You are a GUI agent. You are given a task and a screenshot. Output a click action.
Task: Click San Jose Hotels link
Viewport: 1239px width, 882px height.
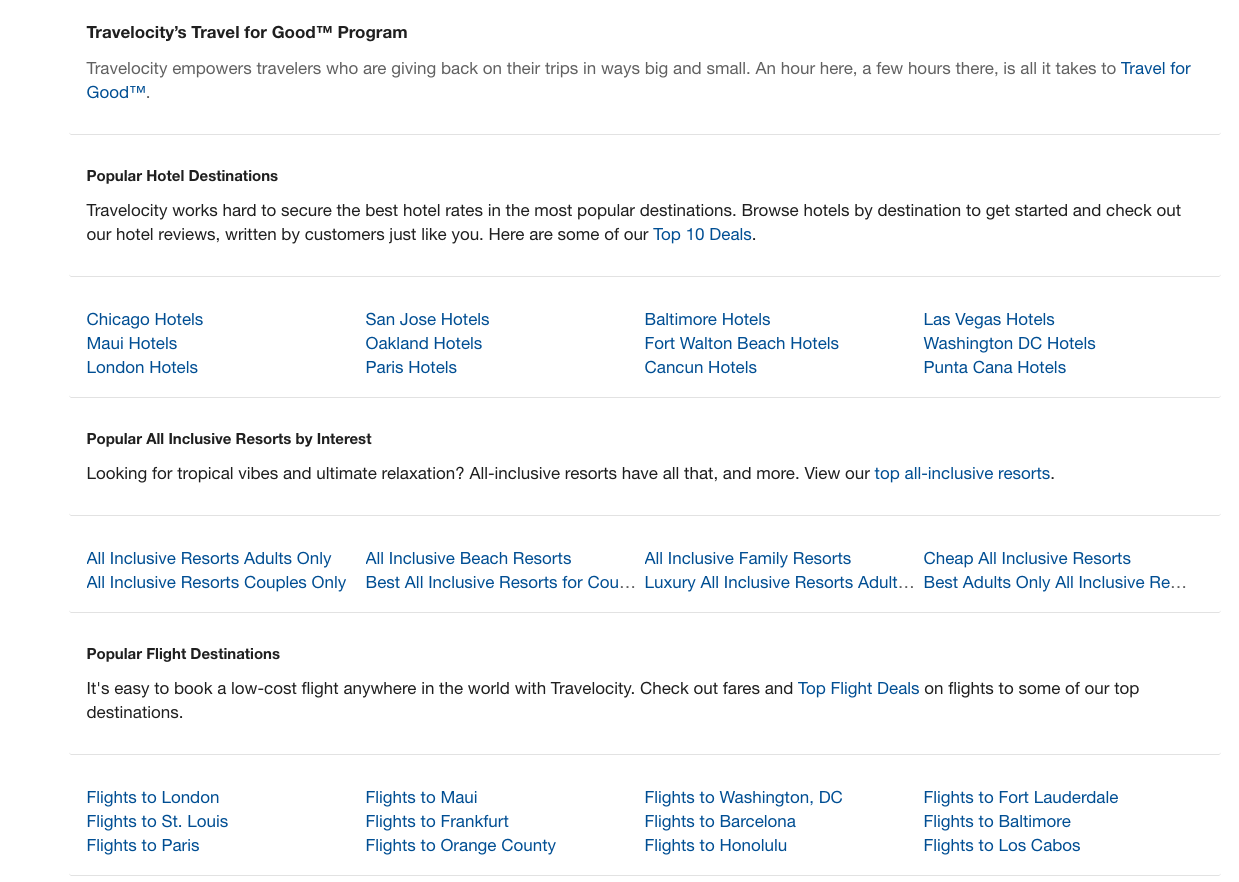(427, 319)
